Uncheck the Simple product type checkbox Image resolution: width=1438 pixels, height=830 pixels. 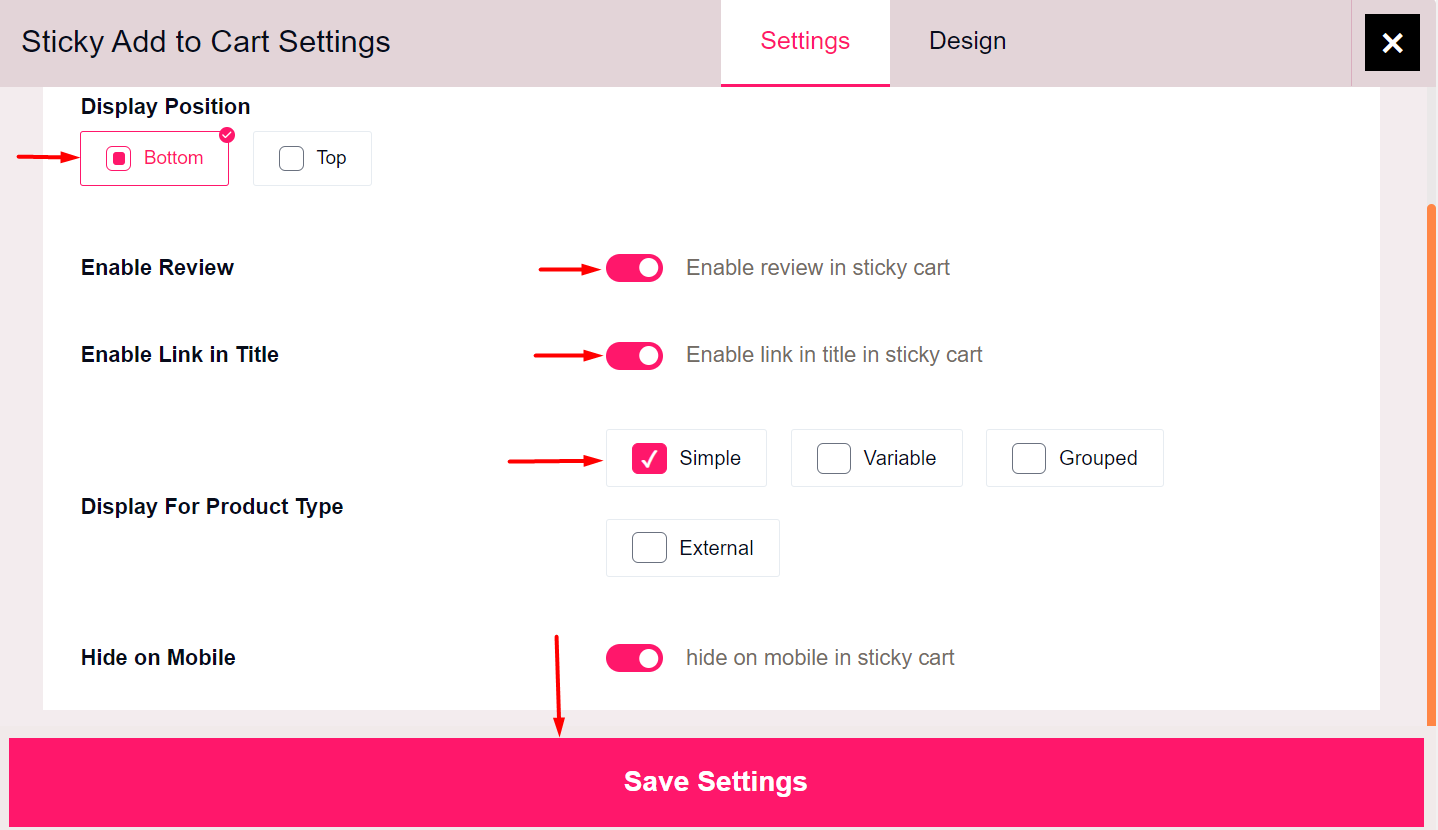pyautogui.click(x=649, y=458)
